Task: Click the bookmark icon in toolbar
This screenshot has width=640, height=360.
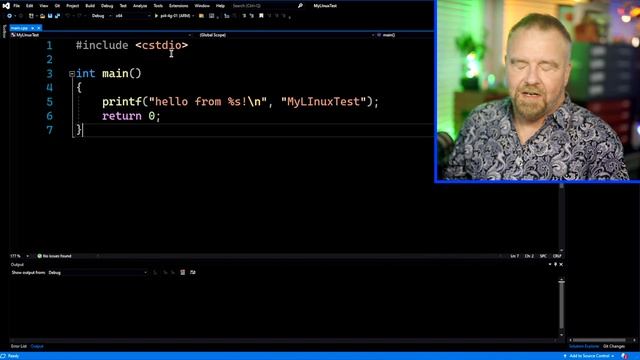Action: coord(261,16)
